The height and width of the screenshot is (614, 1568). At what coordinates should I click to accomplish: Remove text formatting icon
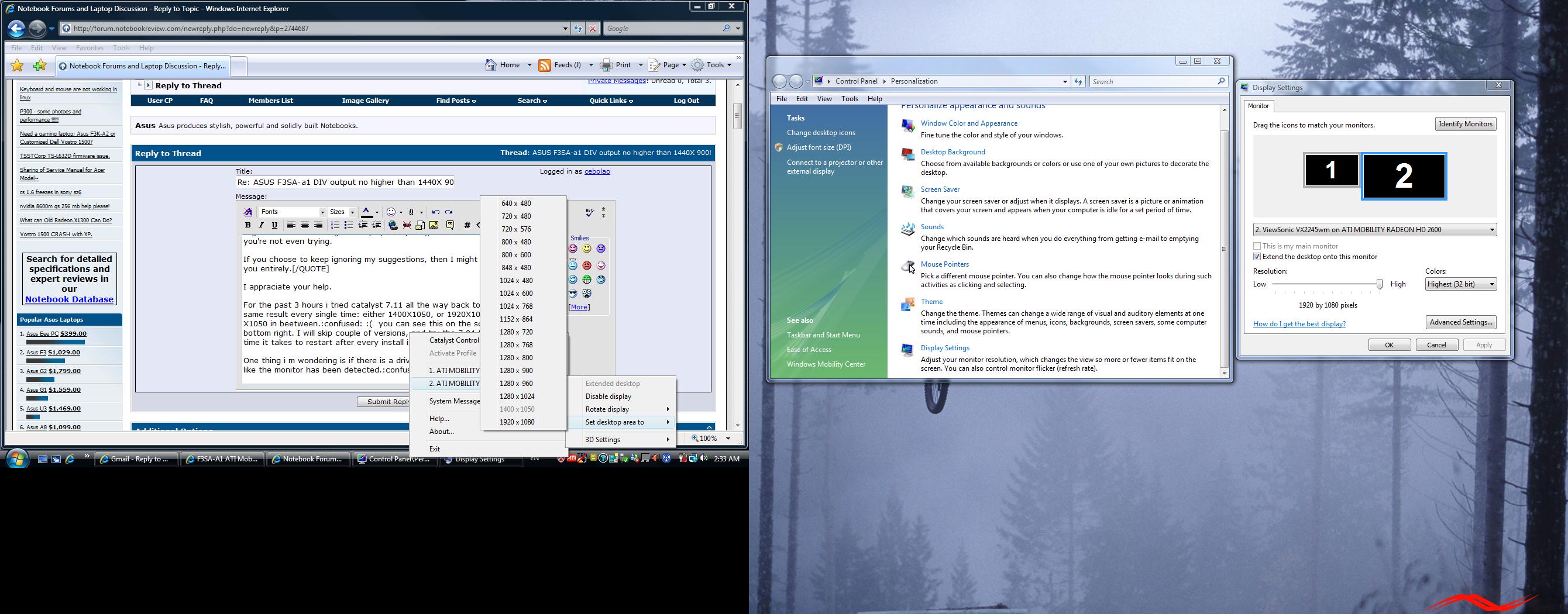pos(247,212)
